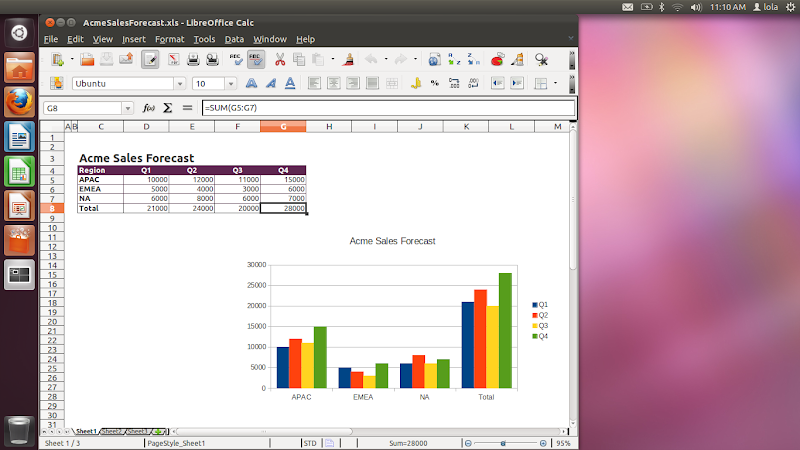This screenshot has height=450, width=800.
Task: Expand the font size dropdown
Action: 231,84
